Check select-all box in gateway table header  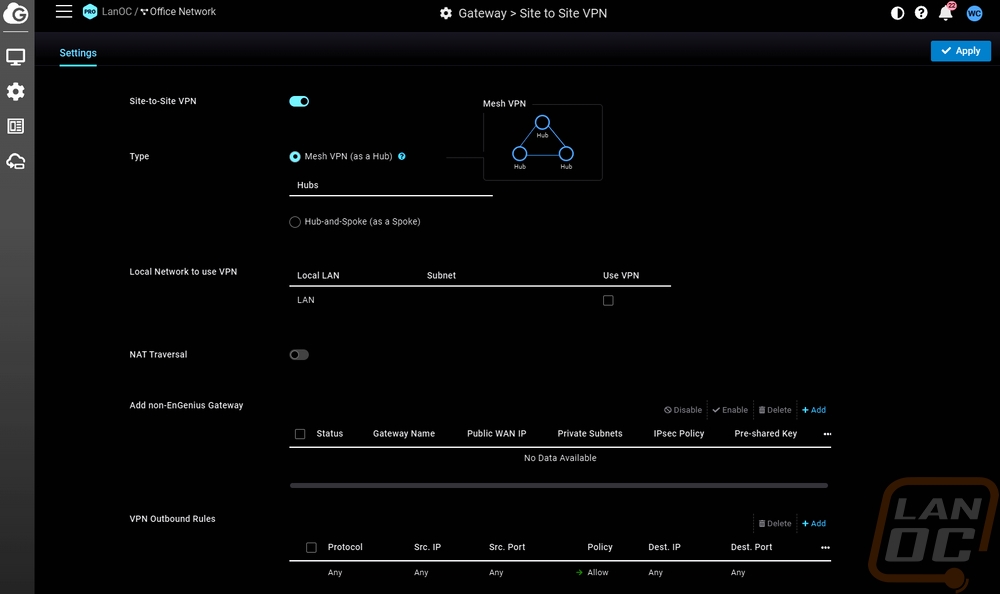(300, 434)
